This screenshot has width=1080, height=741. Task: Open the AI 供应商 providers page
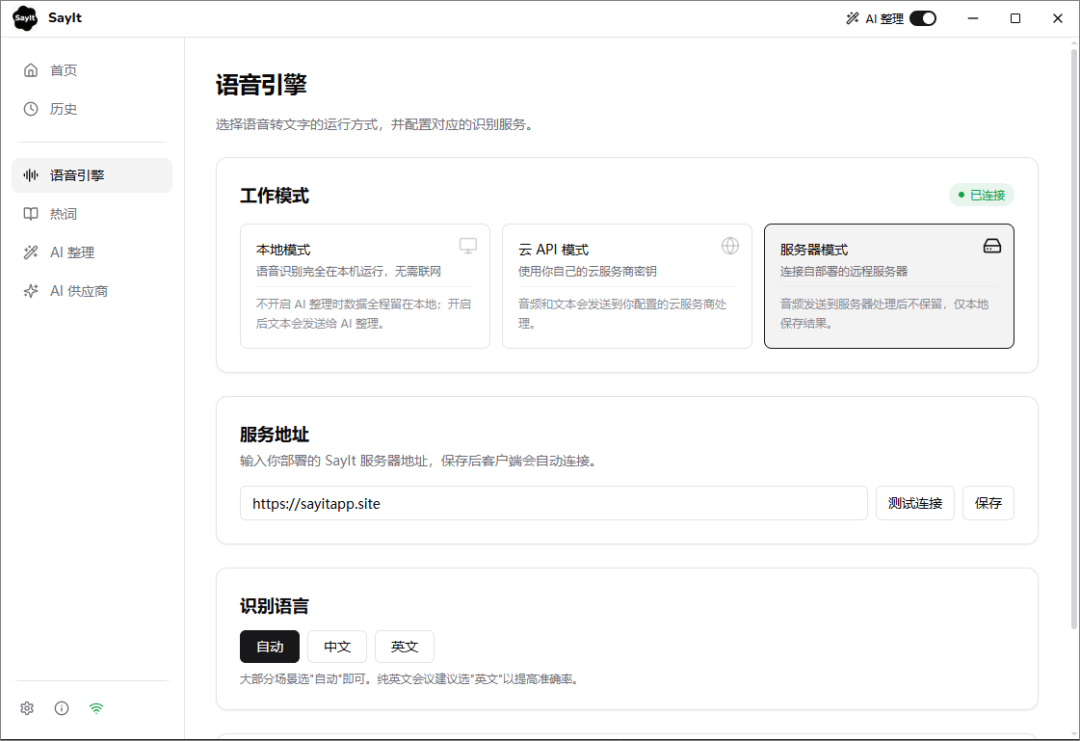coord(92,291)
